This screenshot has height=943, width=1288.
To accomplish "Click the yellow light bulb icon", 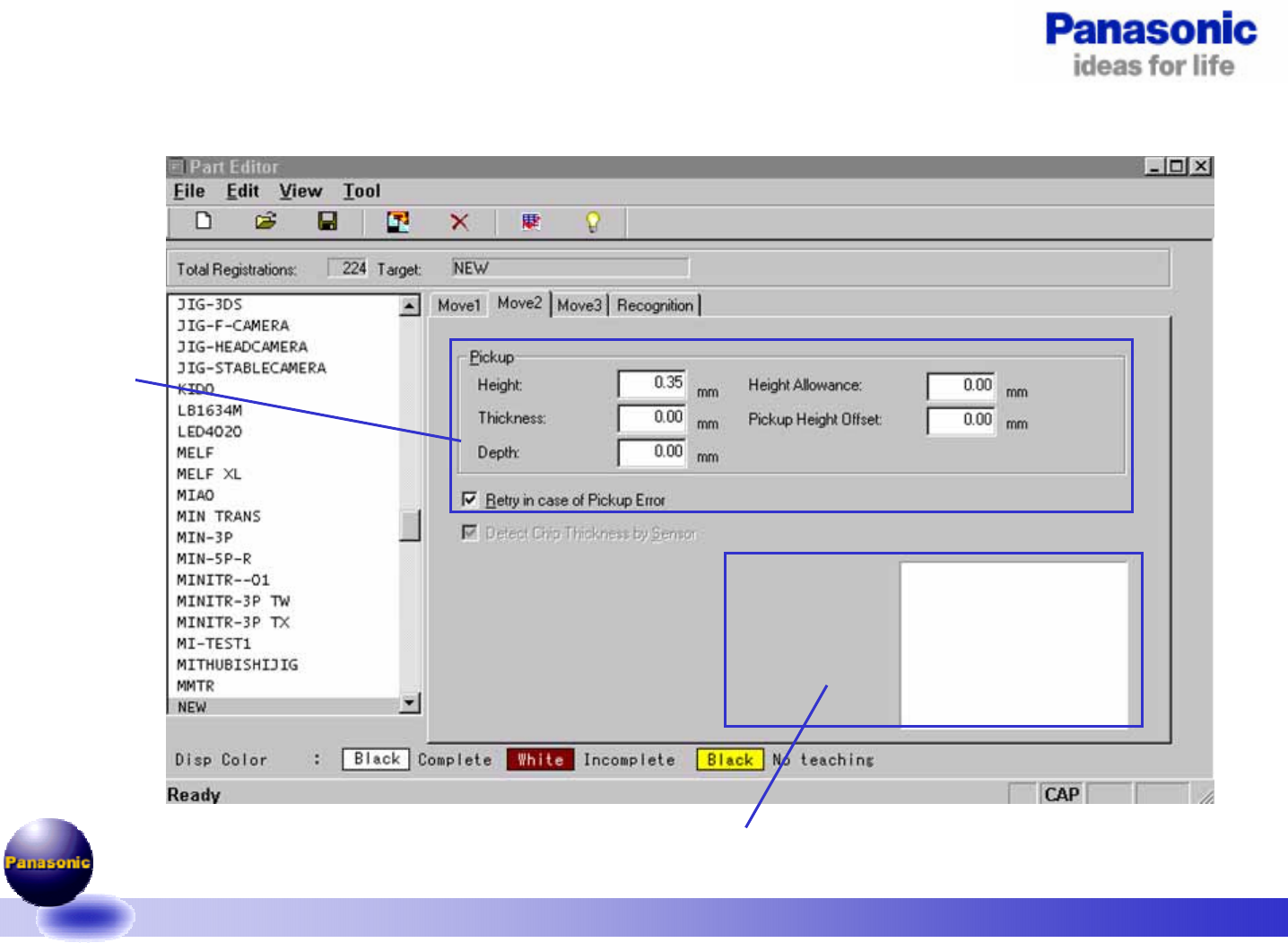I will coord(592,222).
